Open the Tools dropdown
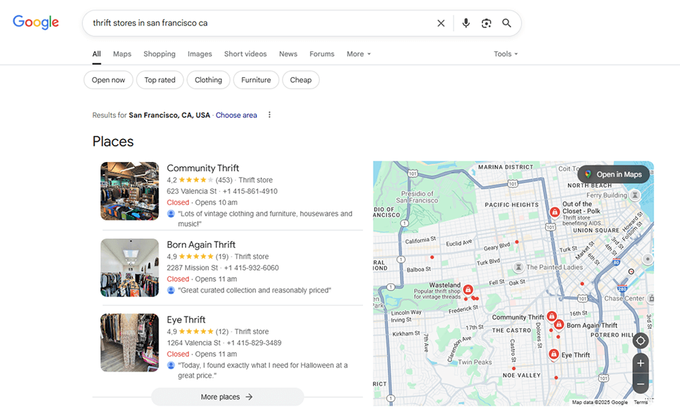680x418 pixels. [506, 54]
